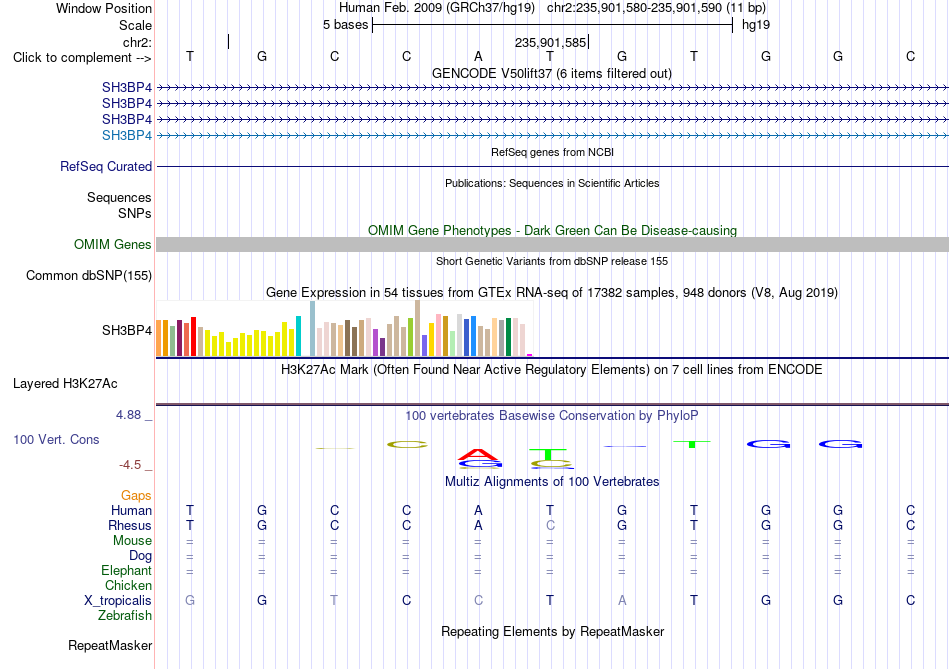The image size is (950, 669).
Task: Open the GTEx 'Gene Expression in 54 tissues' title
Action: tap(552, 293)
